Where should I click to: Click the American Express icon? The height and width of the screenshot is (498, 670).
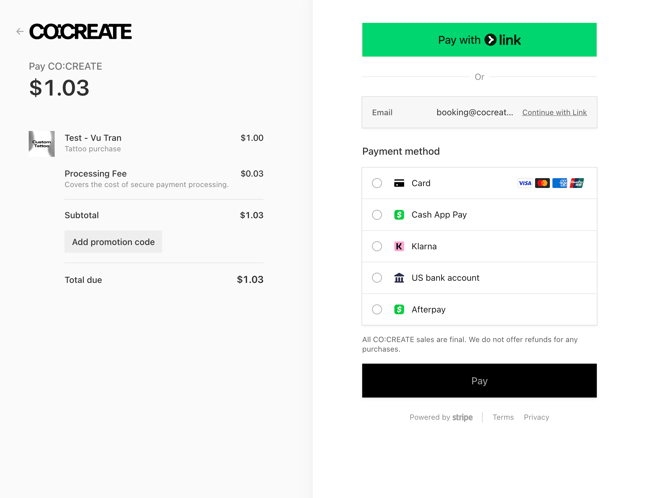tap(560, 183)
